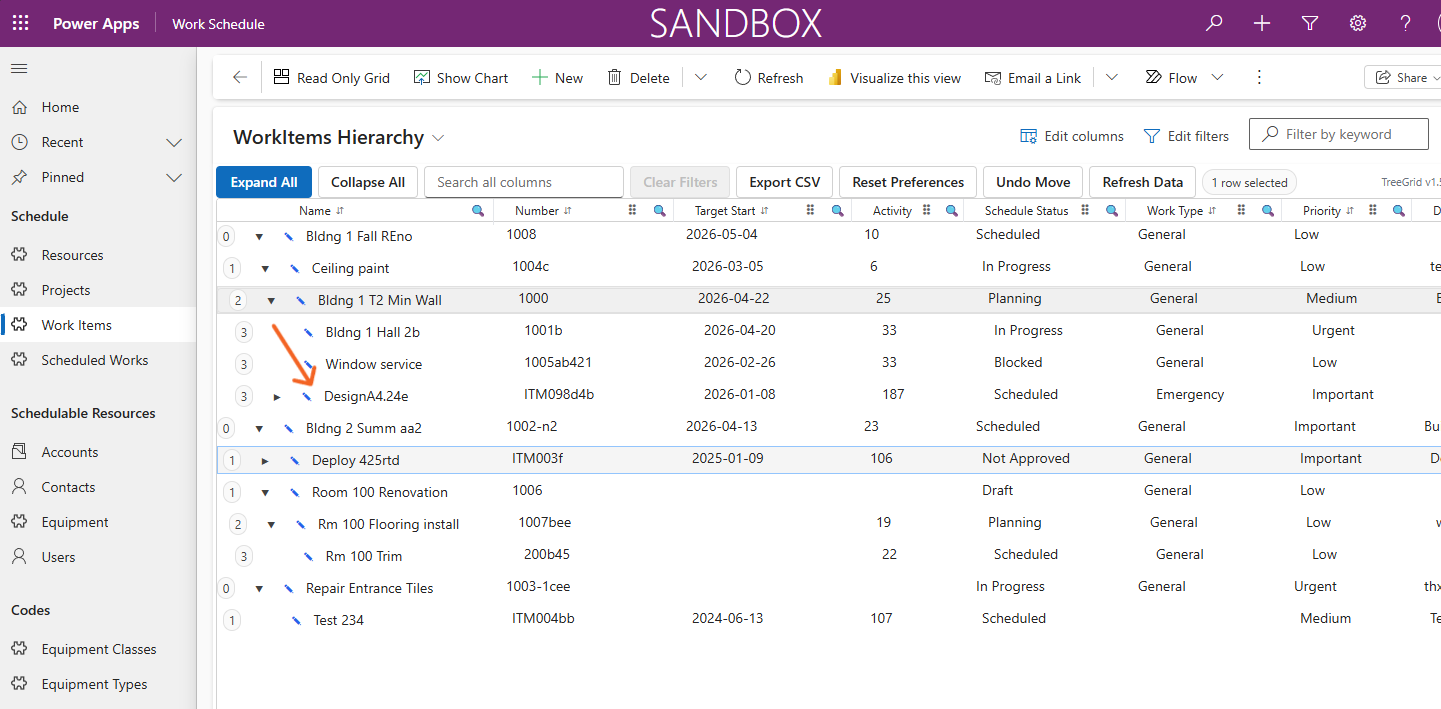Open the Power Apps app launcher waffle

click(x=20, y=23)
